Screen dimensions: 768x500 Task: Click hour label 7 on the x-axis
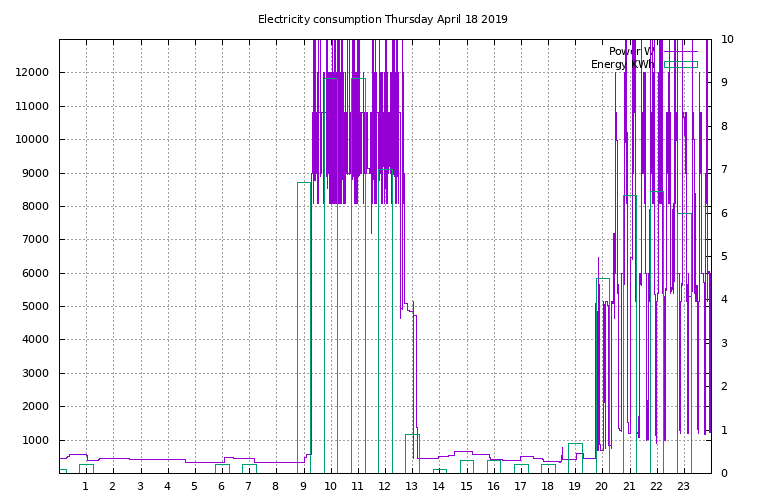pyautogui.click(x=248, y=486)
